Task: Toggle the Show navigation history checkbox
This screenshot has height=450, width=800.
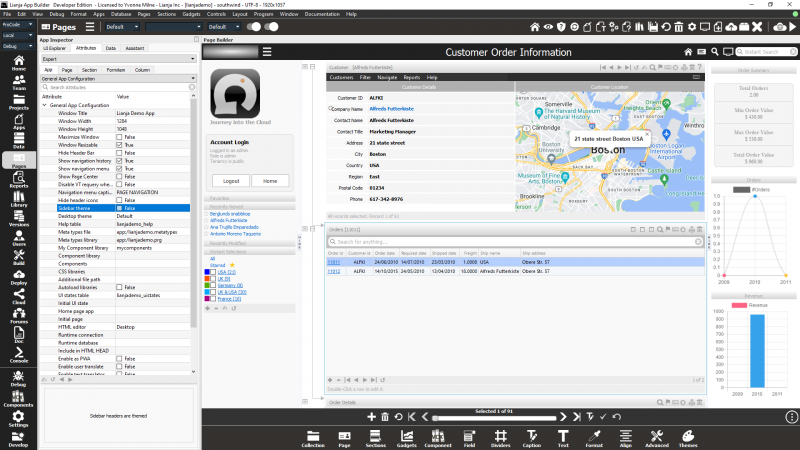Action: click(x=120, y=160)
